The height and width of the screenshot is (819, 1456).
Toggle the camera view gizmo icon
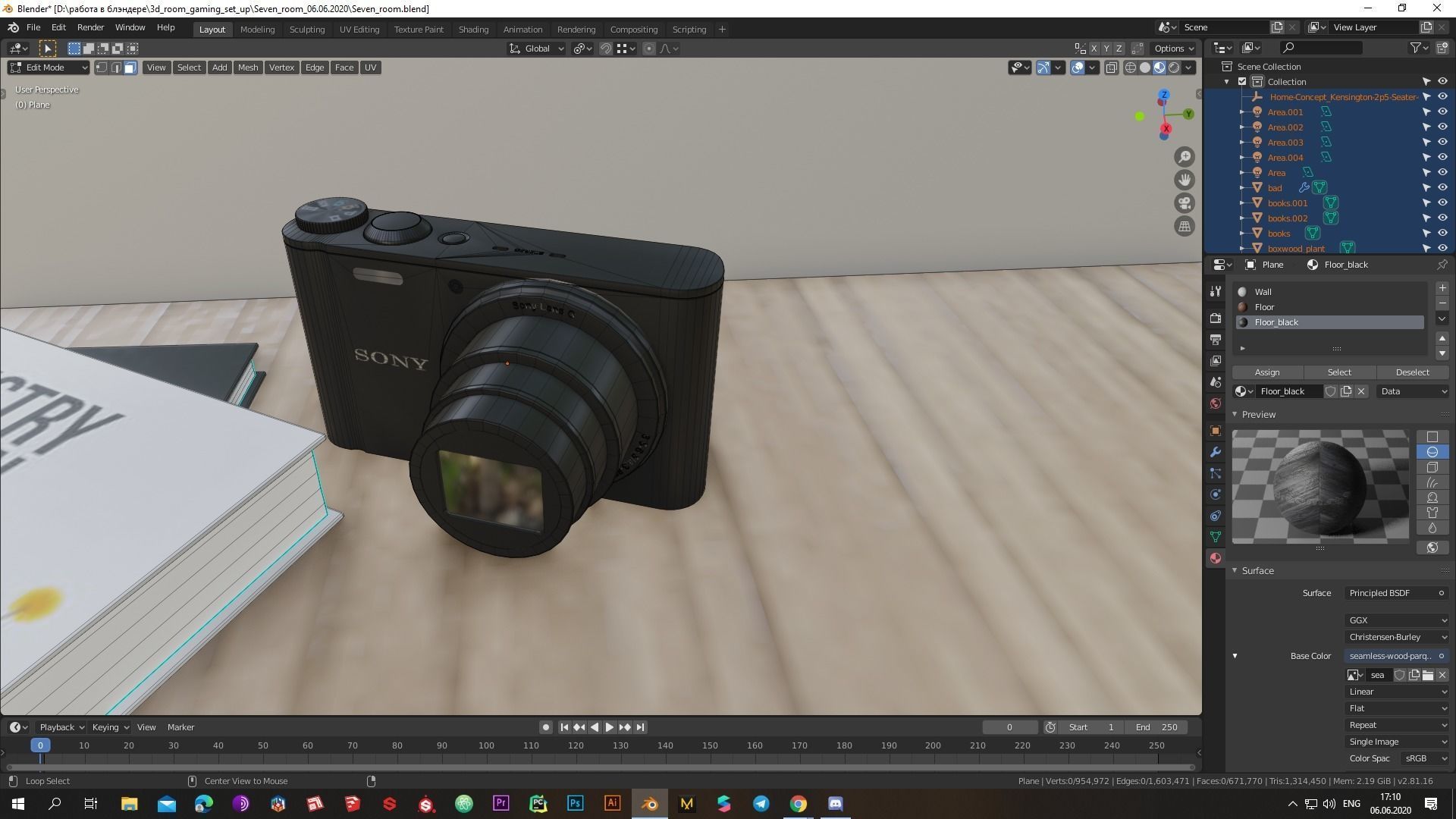click(x=1184, y=203)
